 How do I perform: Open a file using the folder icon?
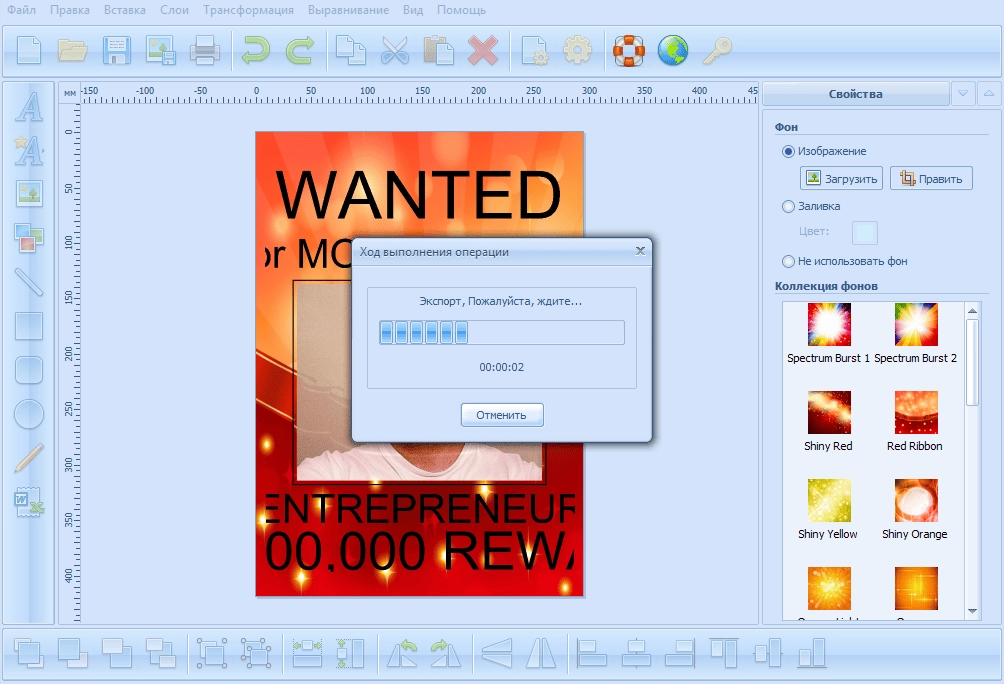(72, 51)
